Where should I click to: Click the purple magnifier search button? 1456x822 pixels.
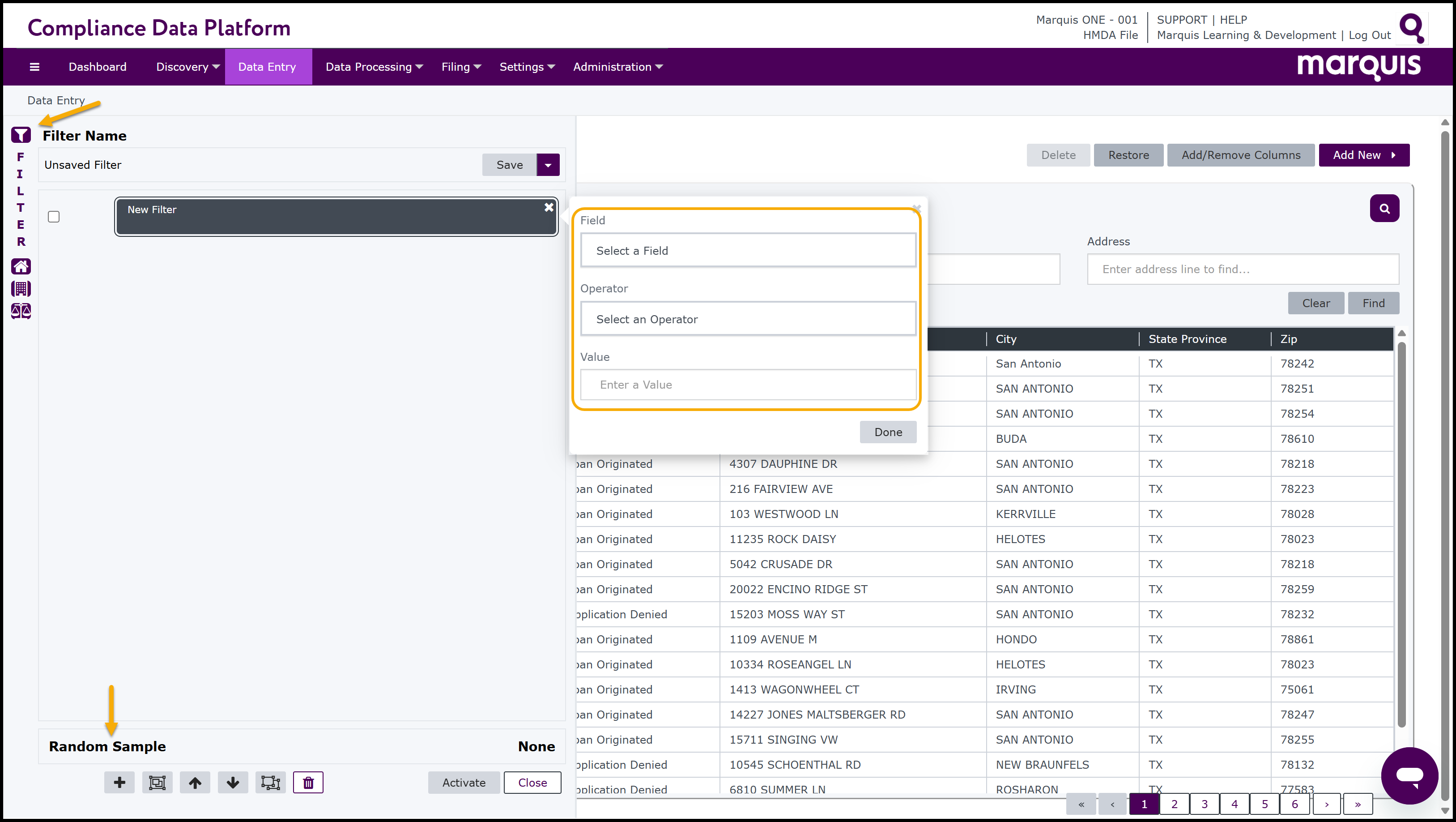(1384, 208)
